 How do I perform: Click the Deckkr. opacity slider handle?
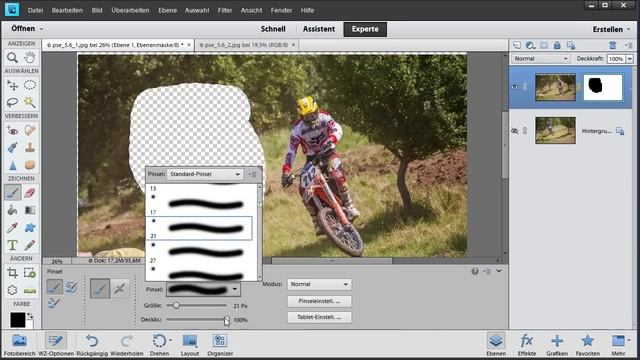226,320
